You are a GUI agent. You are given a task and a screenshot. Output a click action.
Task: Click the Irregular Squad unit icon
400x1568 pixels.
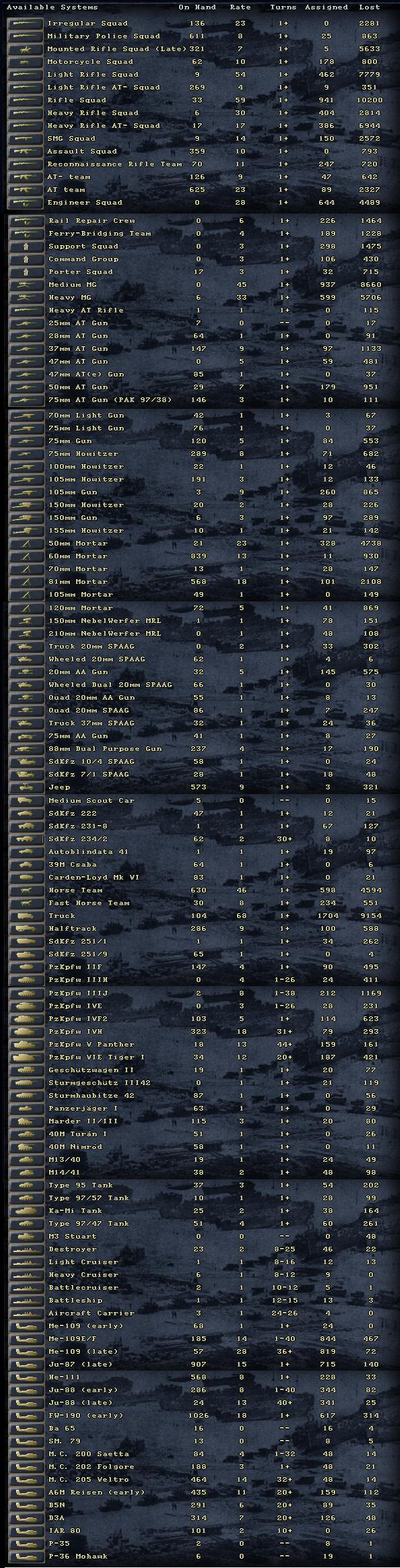27,24
